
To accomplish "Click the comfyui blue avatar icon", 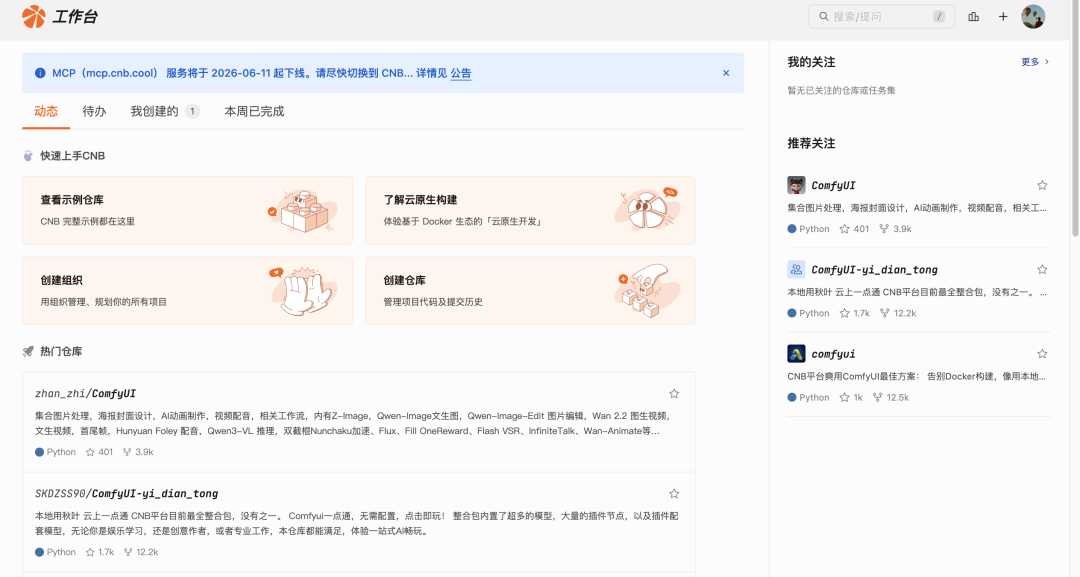I will click(796, 354).
